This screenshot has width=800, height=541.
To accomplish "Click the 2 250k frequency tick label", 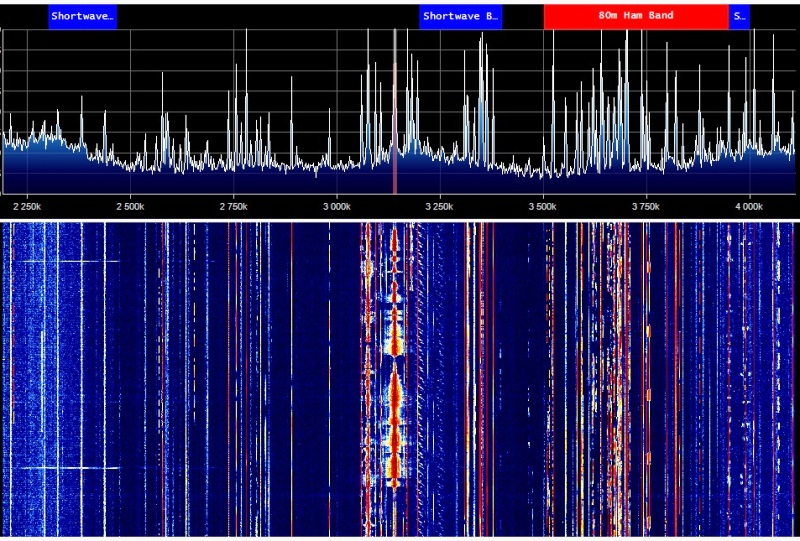I will pos(27,206).
